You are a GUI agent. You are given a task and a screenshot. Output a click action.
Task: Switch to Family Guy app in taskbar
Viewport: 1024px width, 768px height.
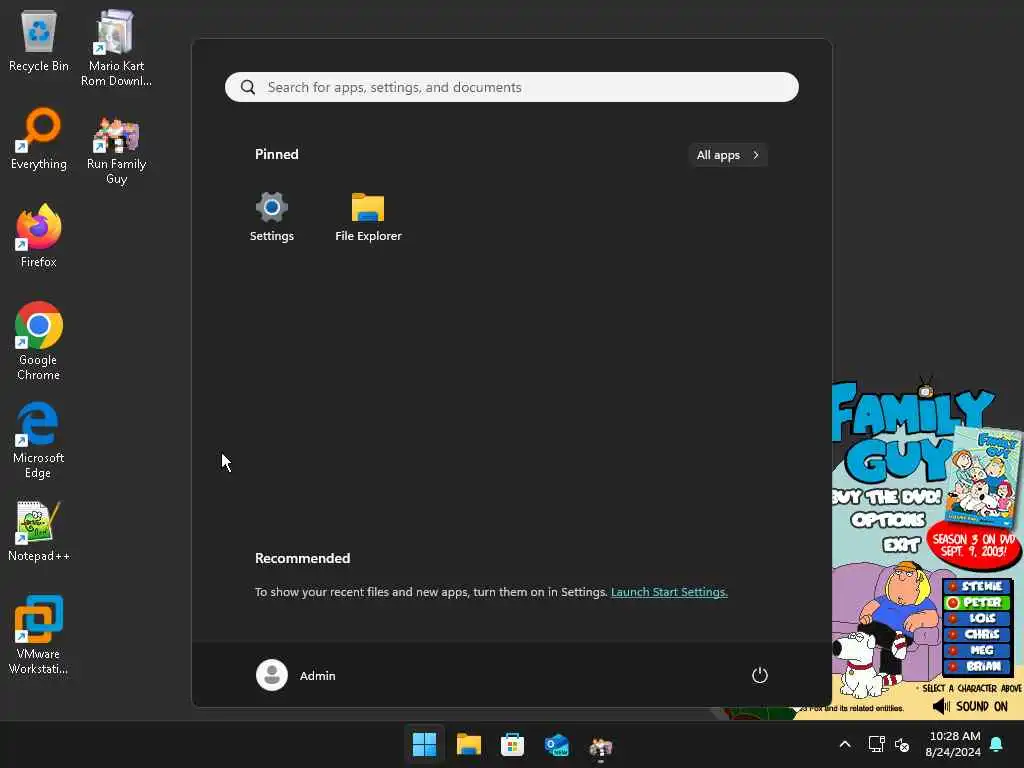[x=600, y=745]
